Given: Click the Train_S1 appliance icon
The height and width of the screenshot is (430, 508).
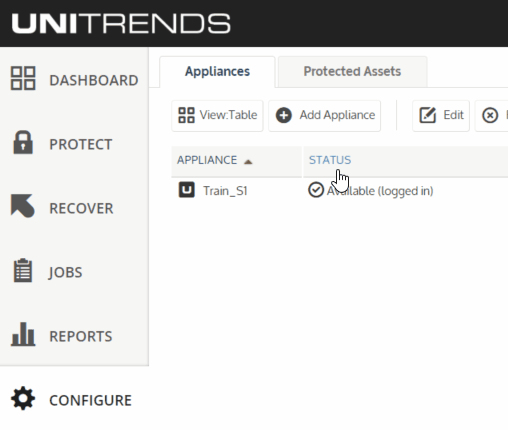Looking at the screenshot, I should [x=187, y=190].
